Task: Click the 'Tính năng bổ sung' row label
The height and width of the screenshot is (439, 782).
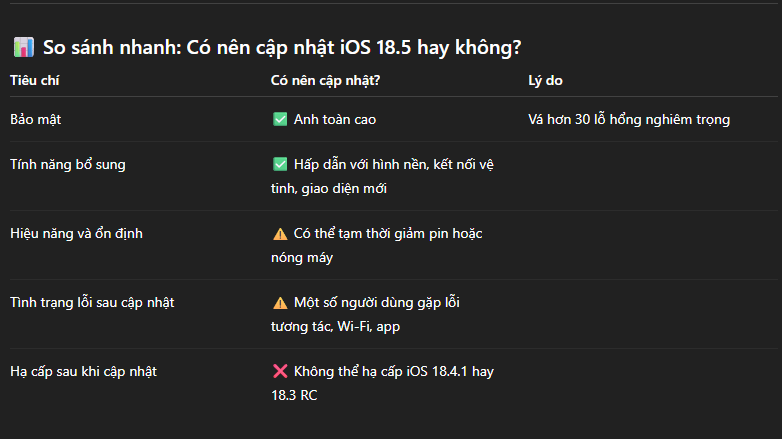Action: pos(68,165)
